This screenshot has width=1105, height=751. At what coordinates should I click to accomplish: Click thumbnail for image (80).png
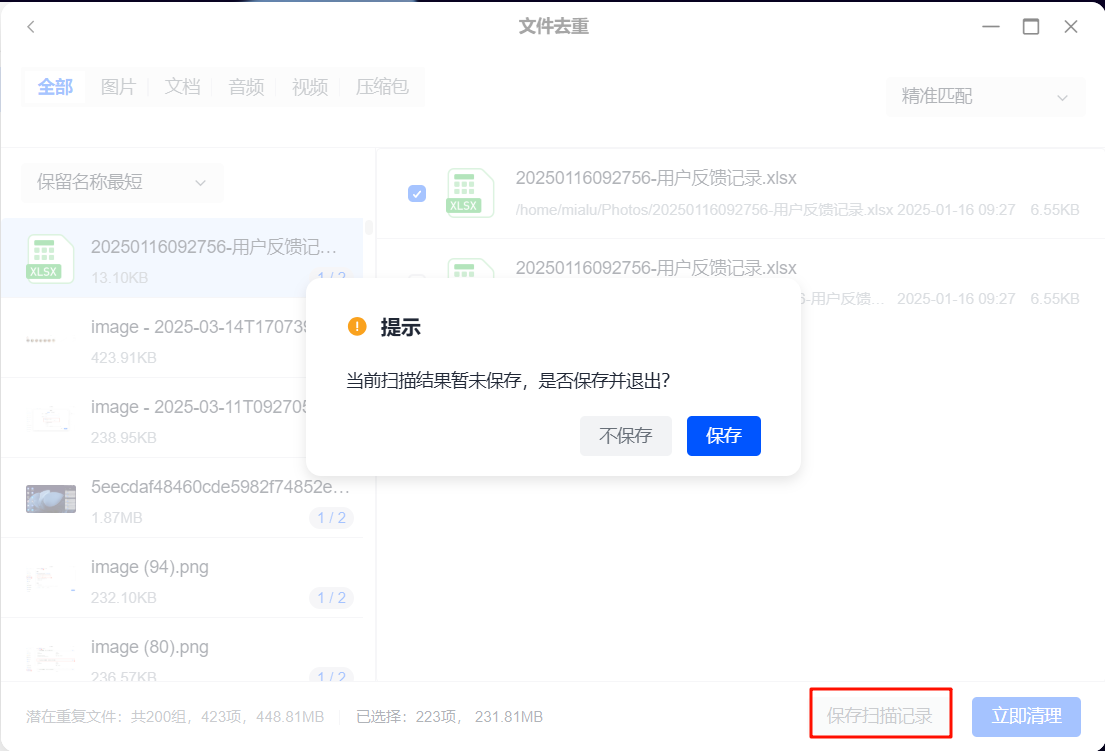[x=50, y=658]
